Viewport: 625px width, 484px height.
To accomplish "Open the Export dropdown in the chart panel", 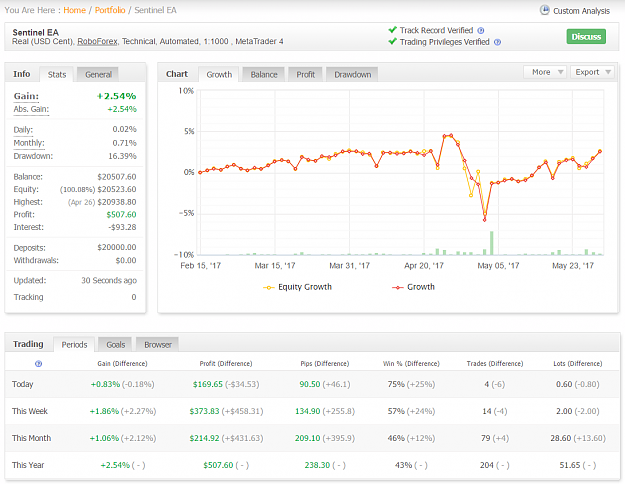I will (x=592, y=72).
